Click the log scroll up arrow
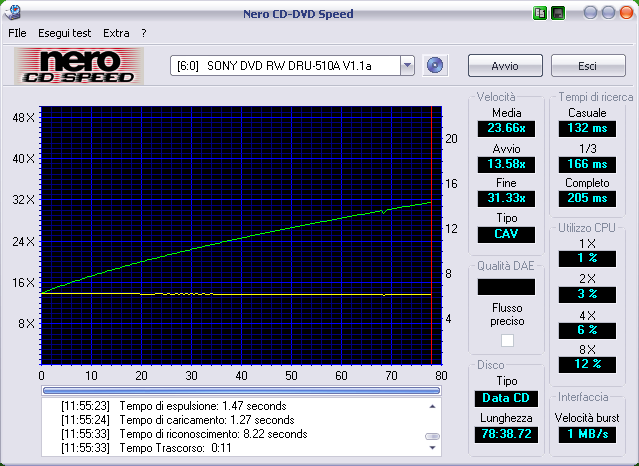This screenshot has width=639, height=466. pos(432,406)
